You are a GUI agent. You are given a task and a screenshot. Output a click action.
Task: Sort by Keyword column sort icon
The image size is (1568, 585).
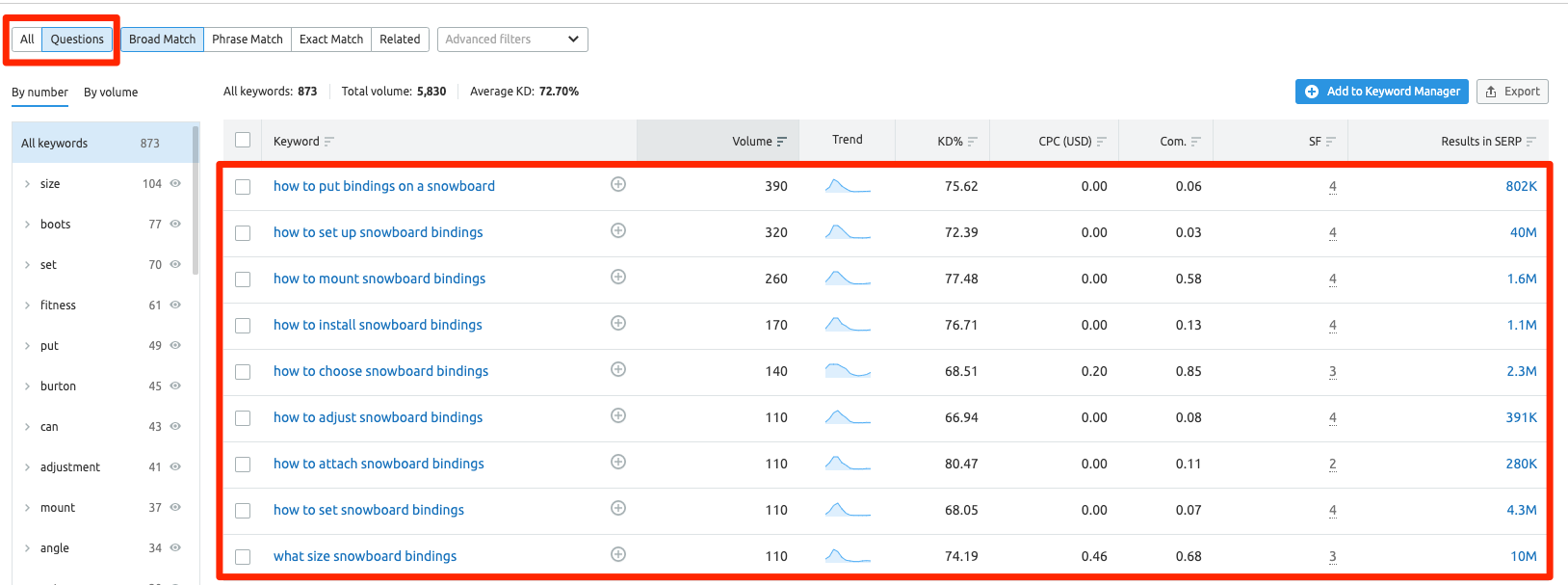(x=329, y=142)
